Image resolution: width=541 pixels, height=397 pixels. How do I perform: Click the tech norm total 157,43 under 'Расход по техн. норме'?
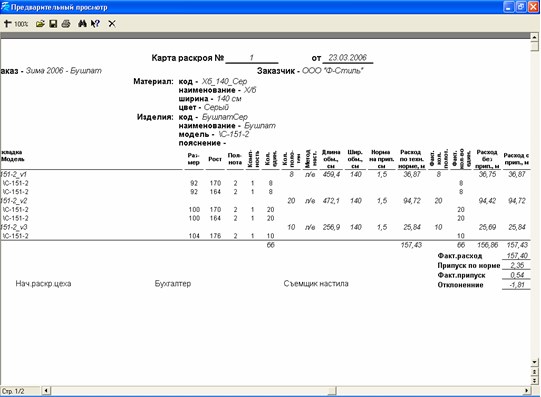point(411,245)
